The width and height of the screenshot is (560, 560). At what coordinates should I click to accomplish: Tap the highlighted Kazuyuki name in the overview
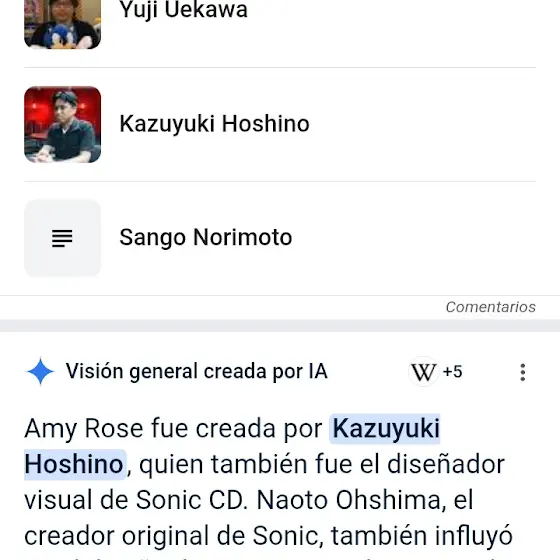(x=385, y=428)
